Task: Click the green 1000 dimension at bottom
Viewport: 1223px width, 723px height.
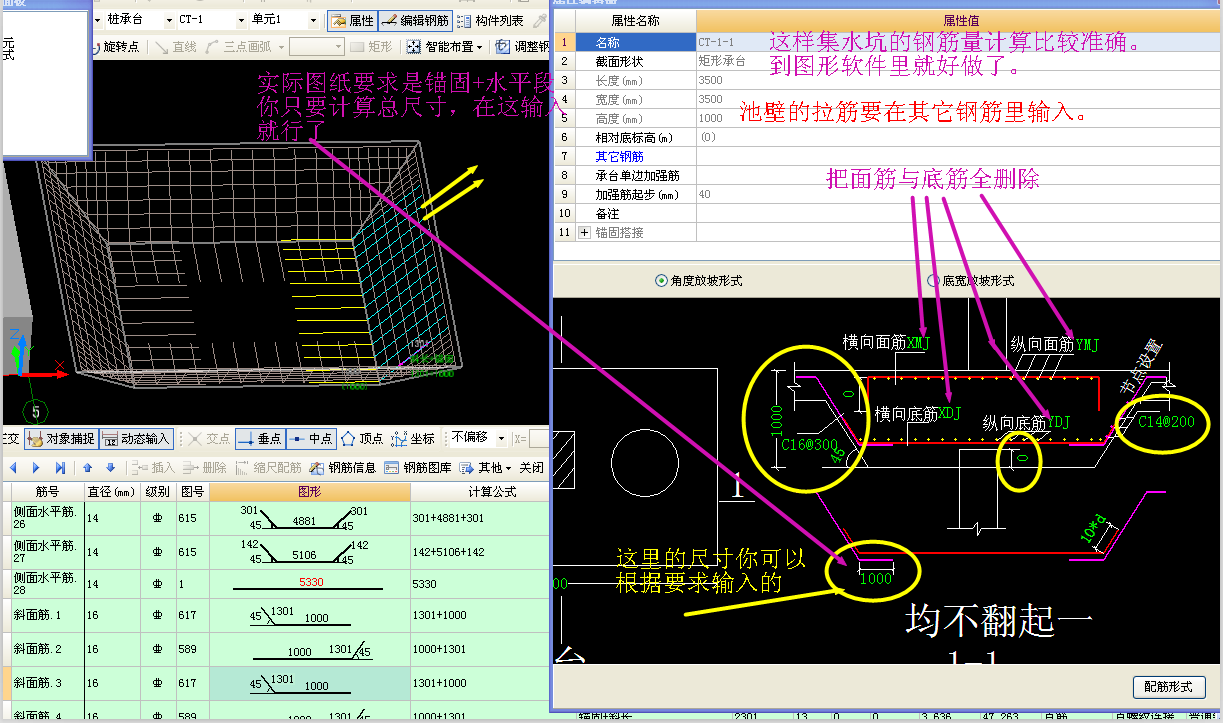Action: pos(876,578)
